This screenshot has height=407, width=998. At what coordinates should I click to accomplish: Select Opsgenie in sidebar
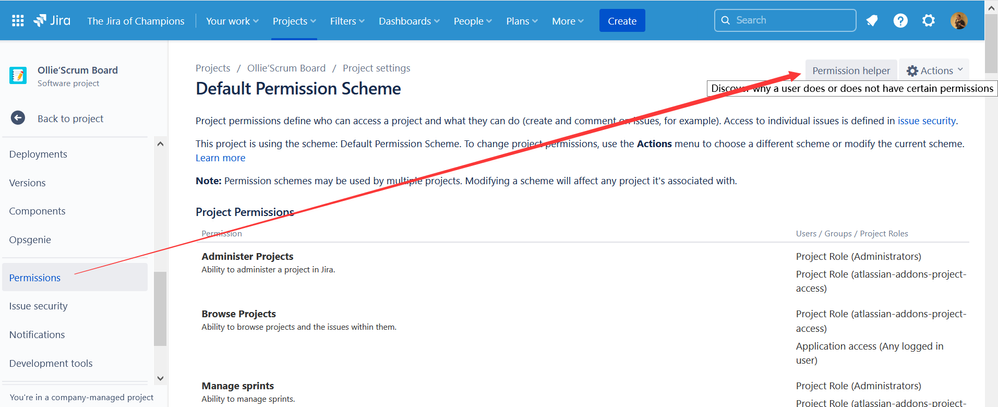coord(30,240)
